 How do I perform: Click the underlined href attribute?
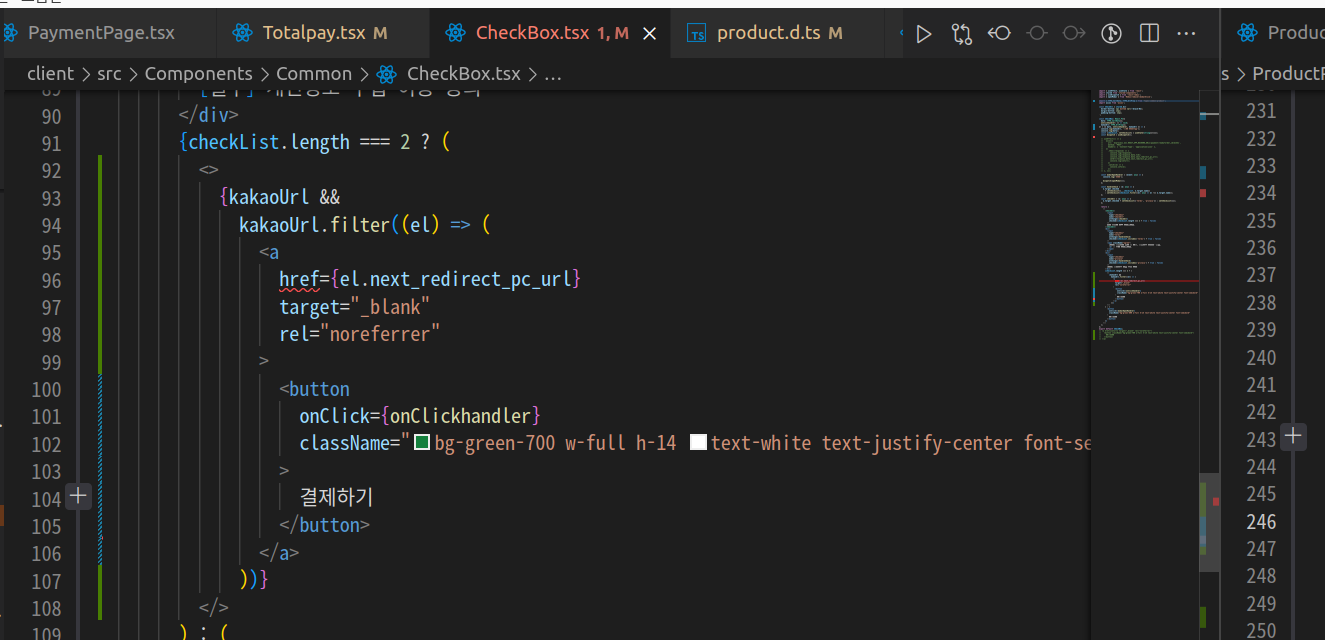pos(299,279)
